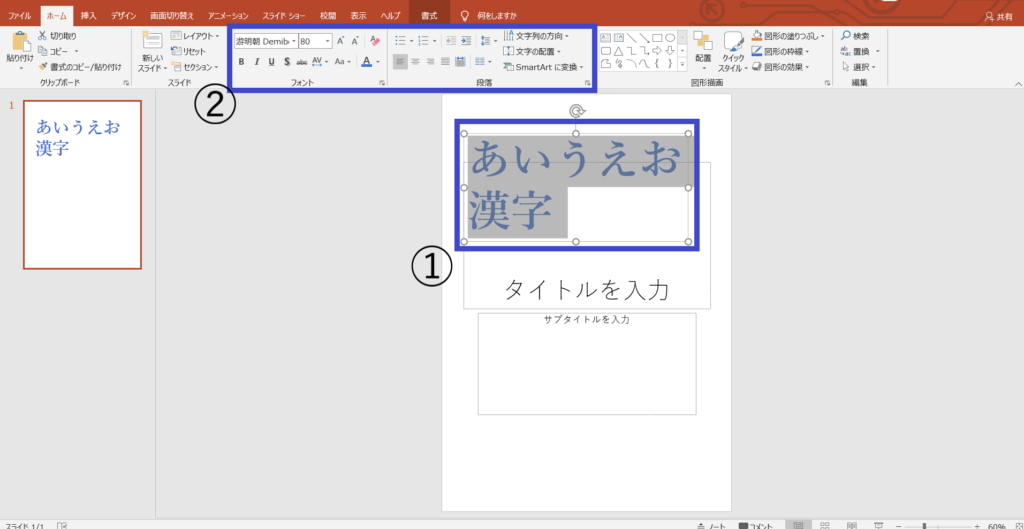The image size is (1024, 529).
Task: Cut selection with 切り取り
Action: pyautogui.click(x=57, y=35)
